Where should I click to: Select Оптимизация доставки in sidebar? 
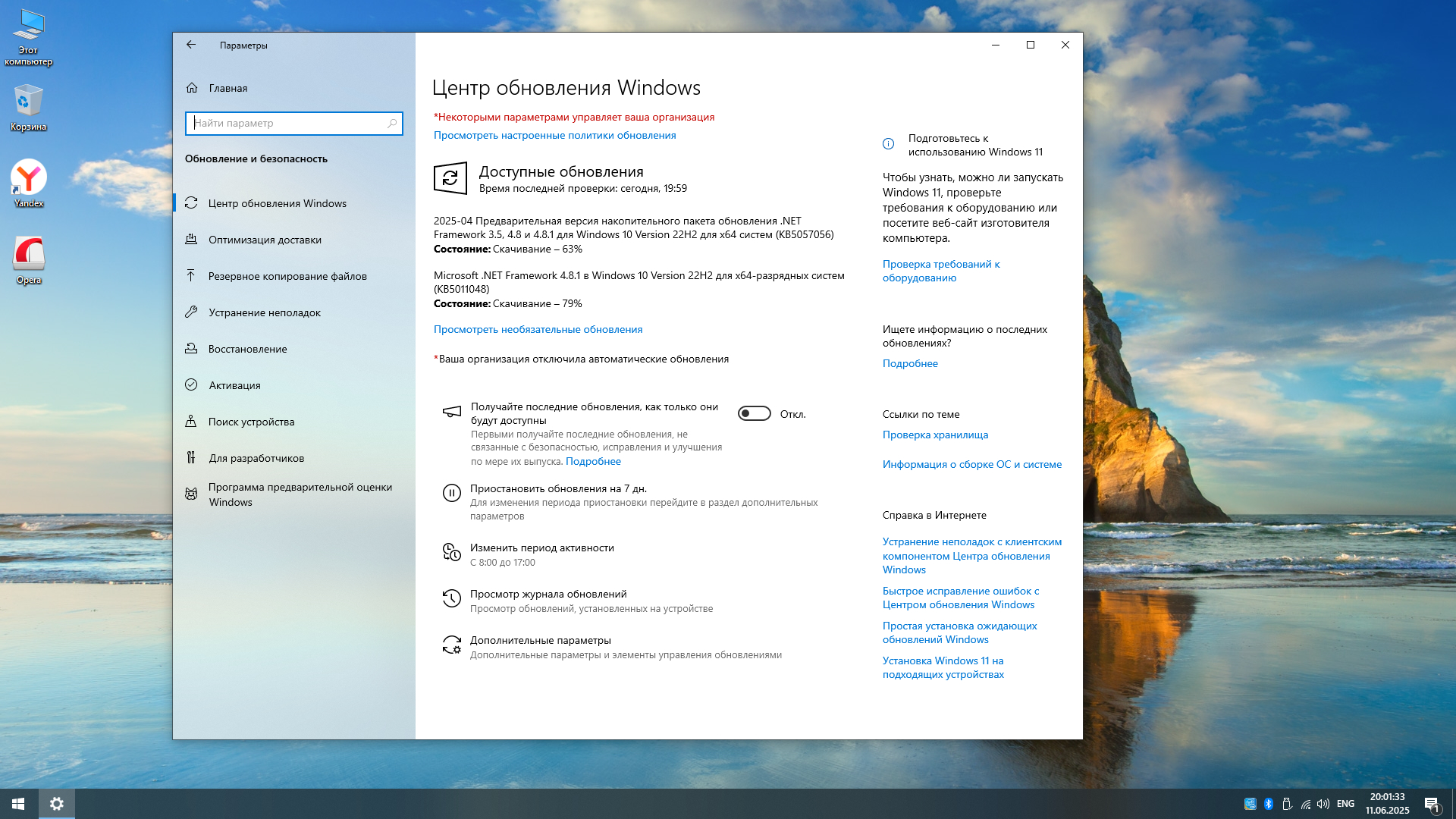click(265, 240)
